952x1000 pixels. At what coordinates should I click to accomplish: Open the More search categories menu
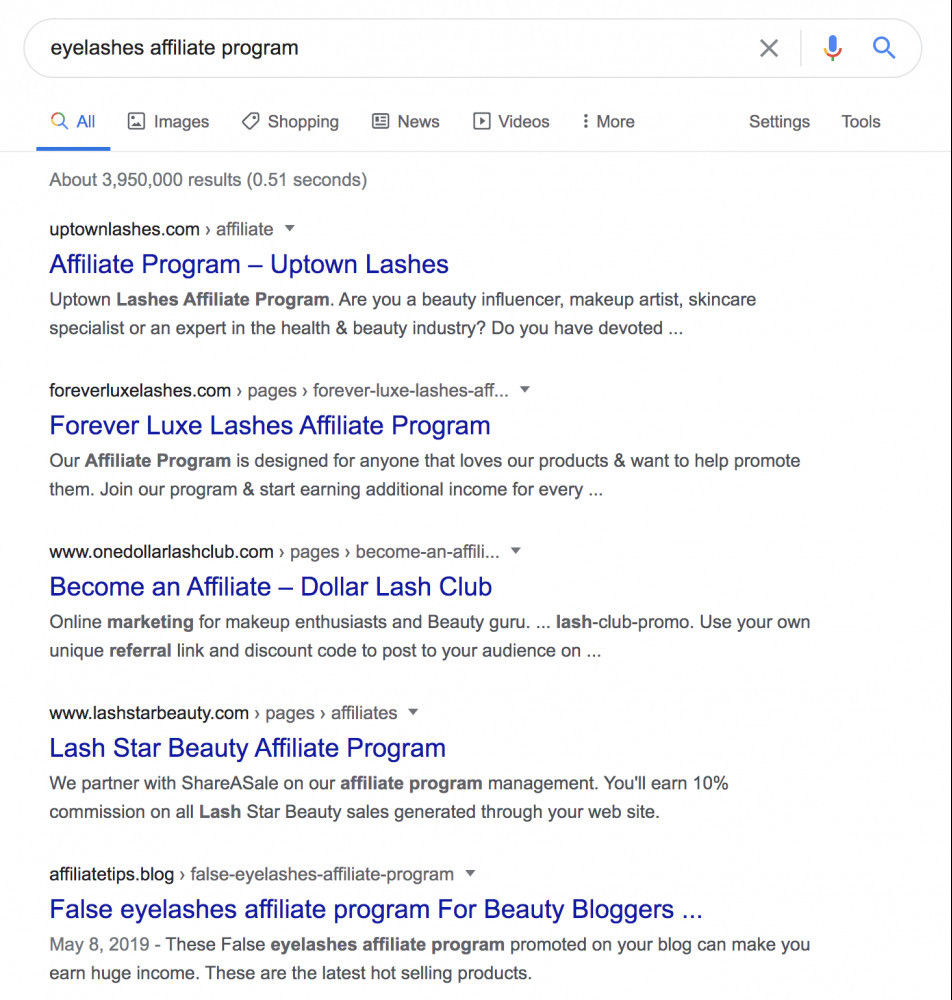[608, 121]
